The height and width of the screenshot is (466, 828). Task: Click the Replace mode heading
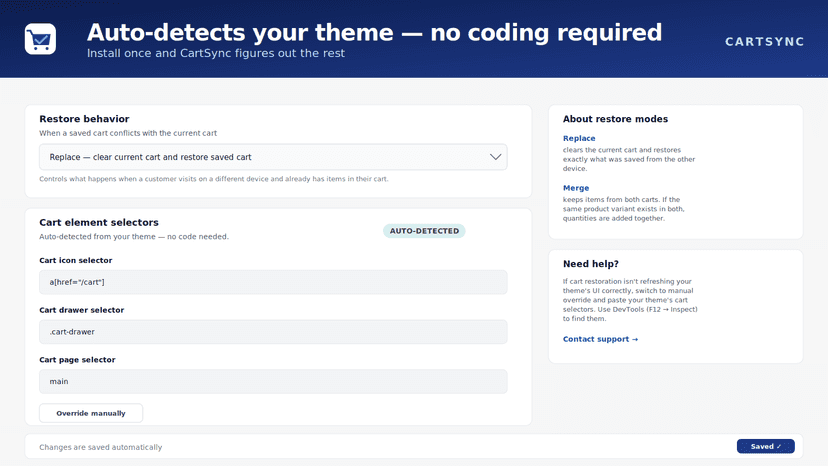(579, 138)
